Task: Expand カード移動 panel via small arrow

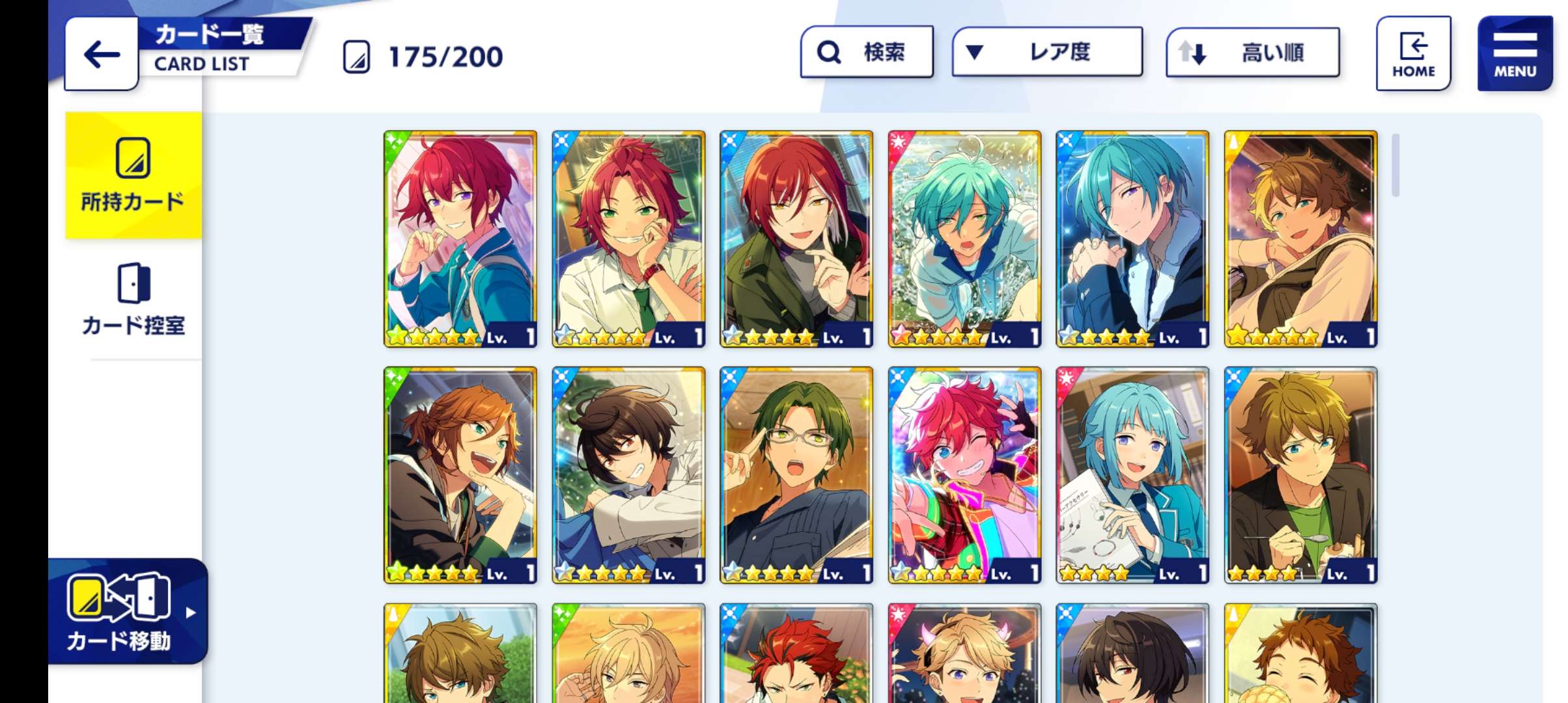Action: [190, 613]
